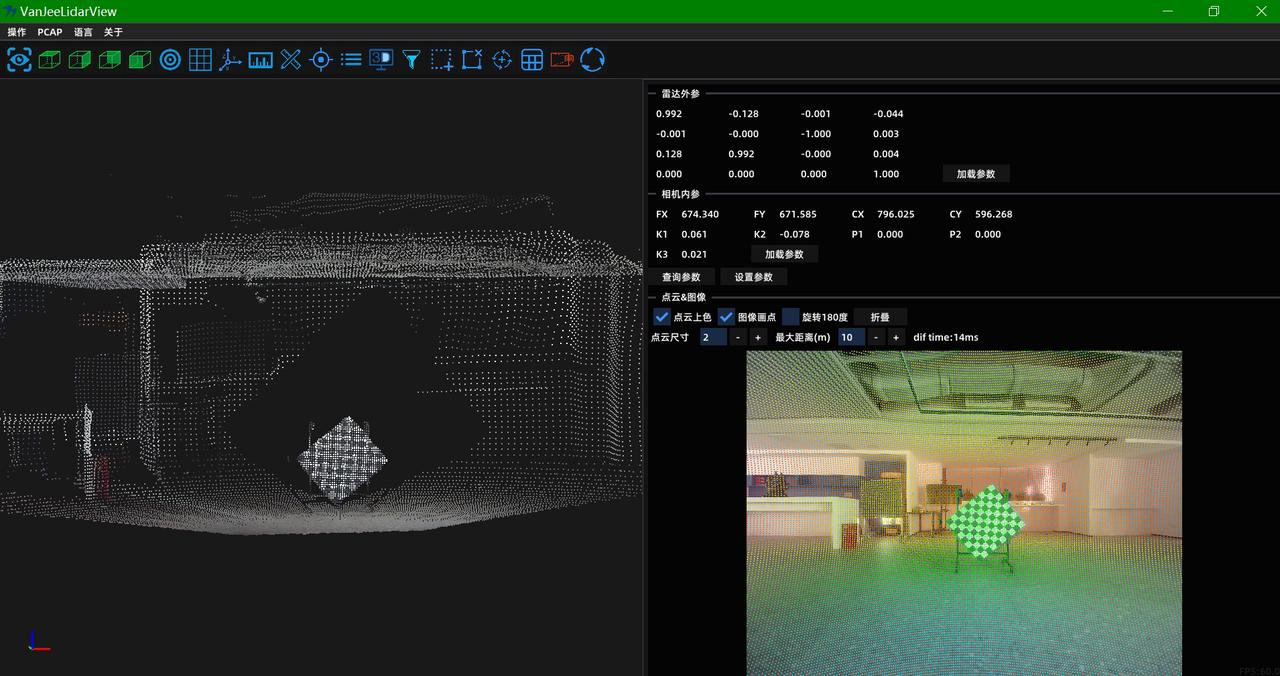This screenshot has height=676, width=1280.
Task: Increase 点云尺寸 with the plus button
Action: tap(757, 338)
